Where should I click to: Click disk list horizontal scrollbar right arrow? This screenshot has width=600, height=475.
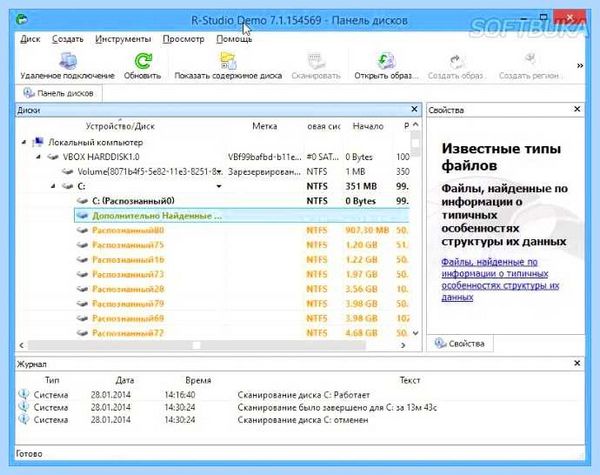[x=403, y=345]
